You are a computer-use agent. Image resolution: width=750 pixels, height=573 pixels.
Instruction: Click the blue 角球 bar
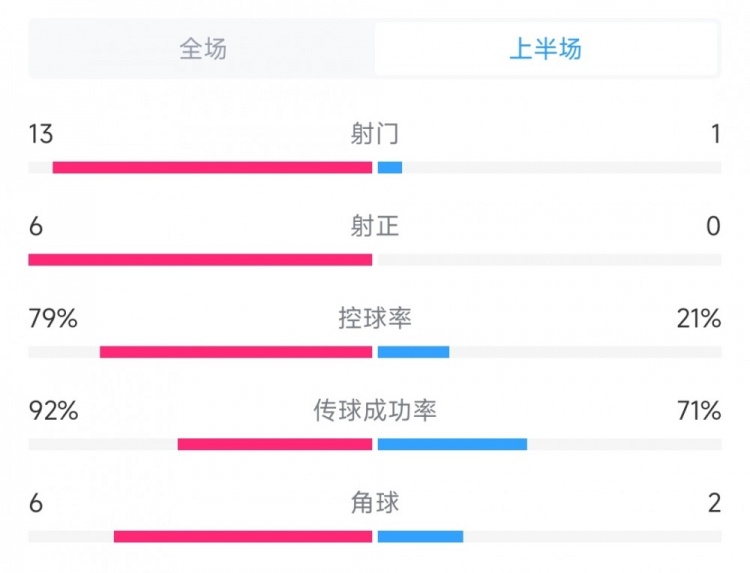click(x=420, y=537)
